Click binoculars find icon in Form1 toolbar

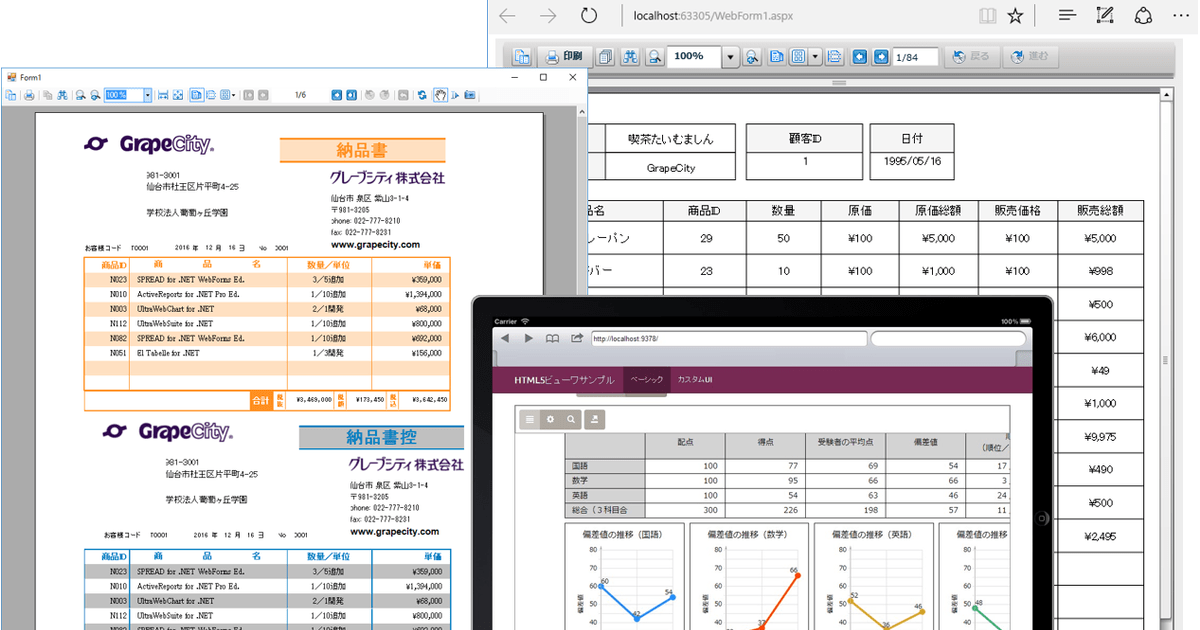pyautogui.click(x=62, y=95)
